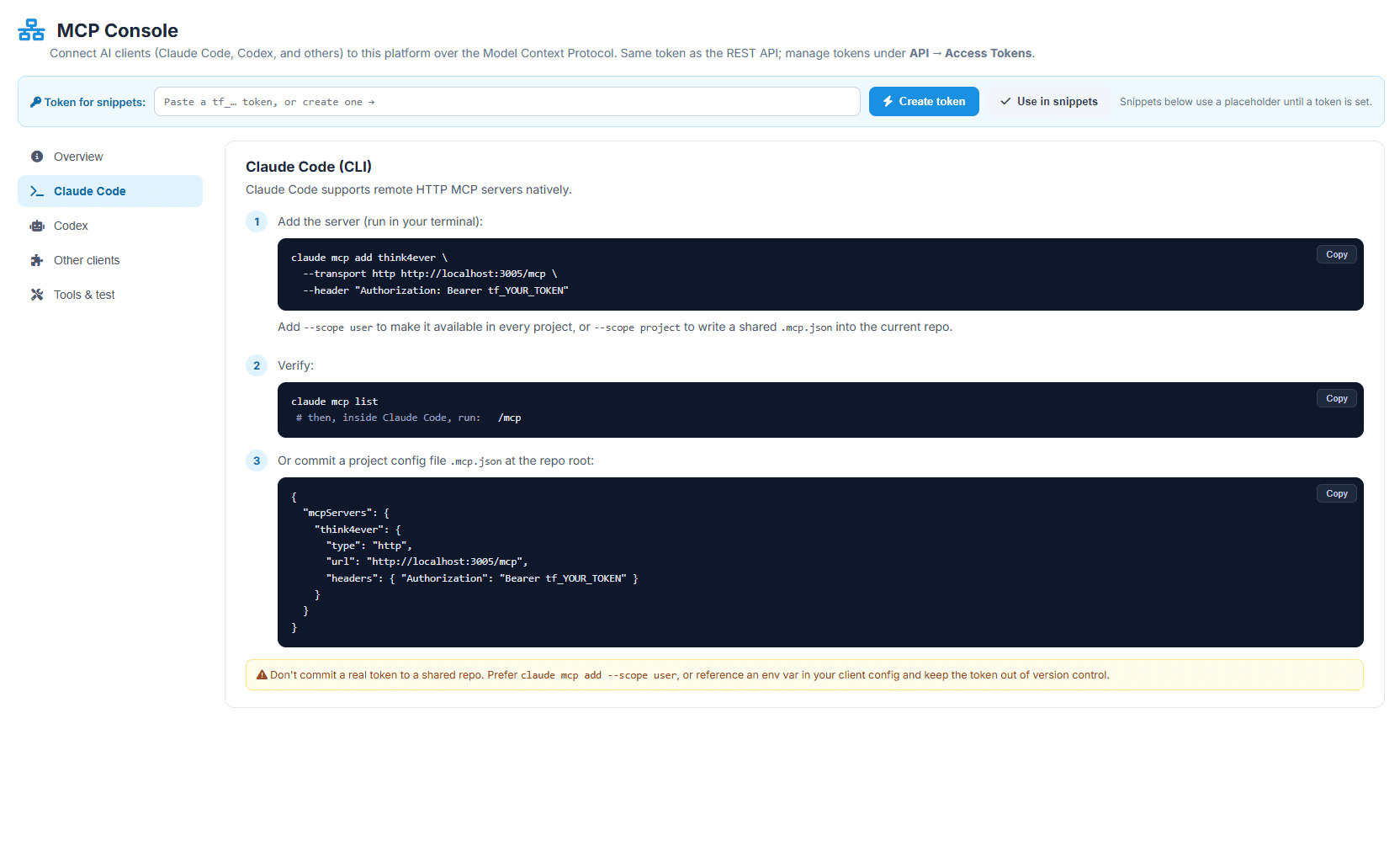Click the 'MCP Console' page title
The width and height of the screenshot is (1400, 841).
point(118,30)
